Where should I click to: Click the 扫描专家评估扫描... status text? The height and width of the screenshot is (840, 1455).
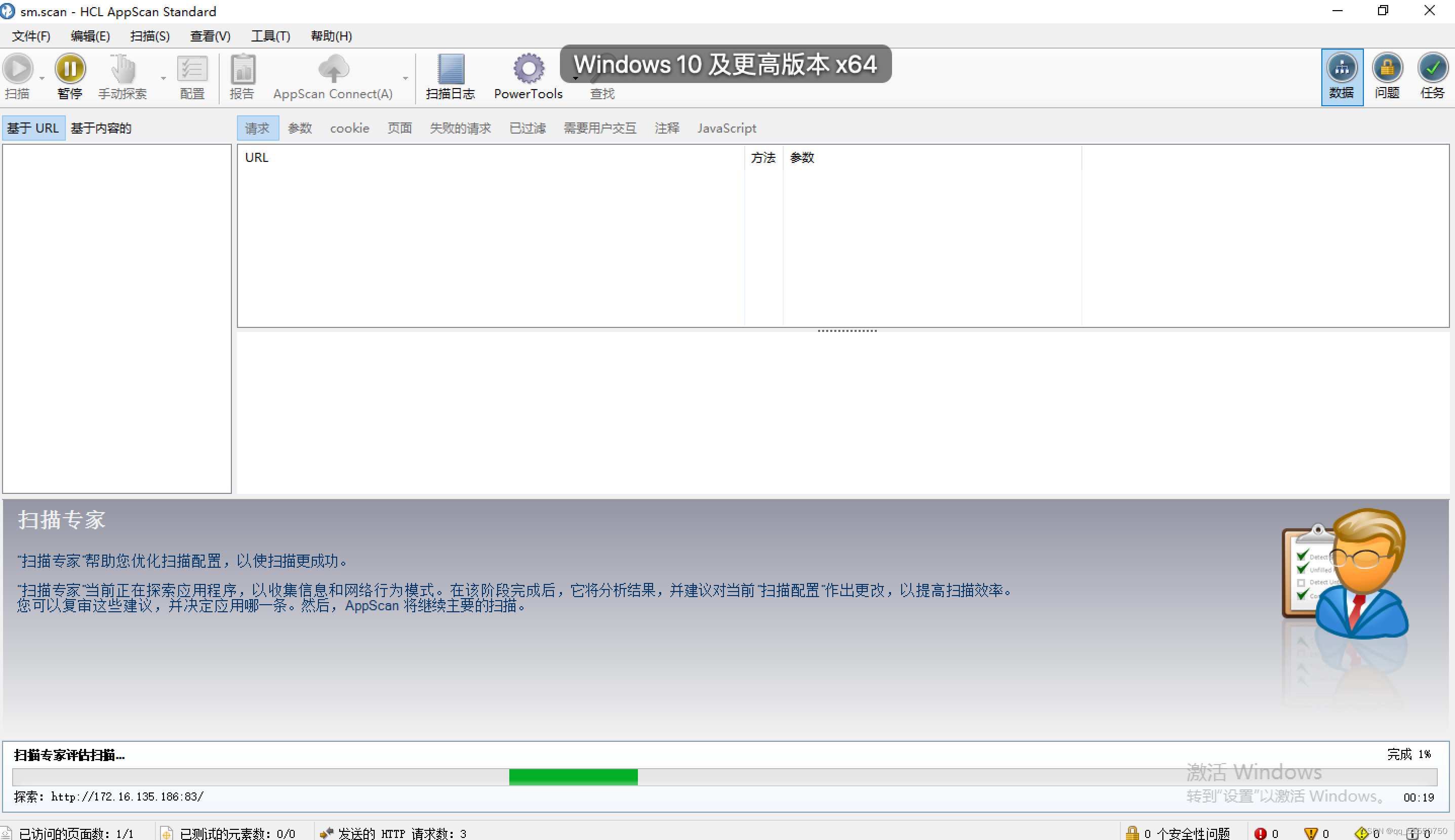click(69, 754)
